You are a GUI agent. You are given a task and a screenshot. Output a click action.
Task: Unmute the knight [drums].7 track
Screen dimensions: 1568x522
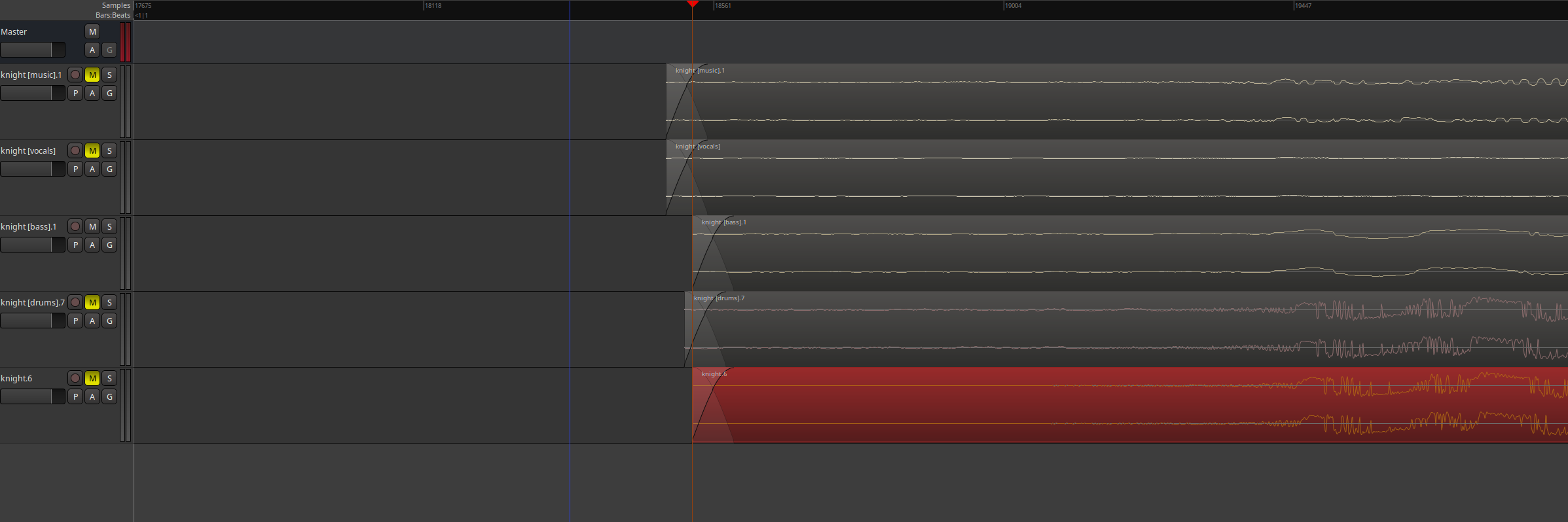coord(92,302)
